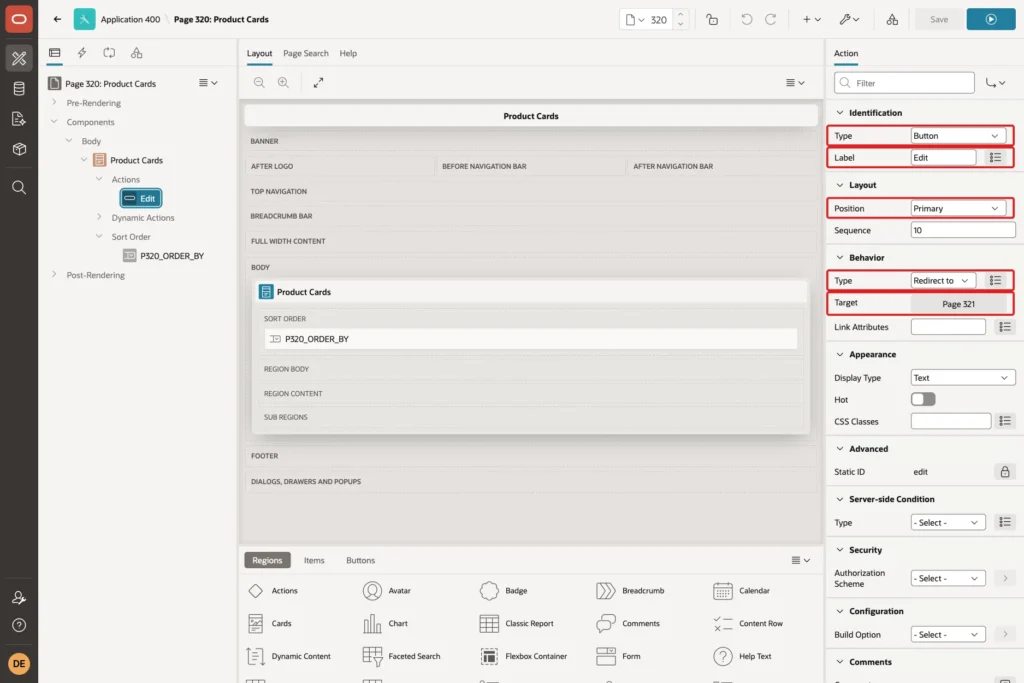
Task: Click the search magnifier in left sidebar
Action: coord(19,187)
